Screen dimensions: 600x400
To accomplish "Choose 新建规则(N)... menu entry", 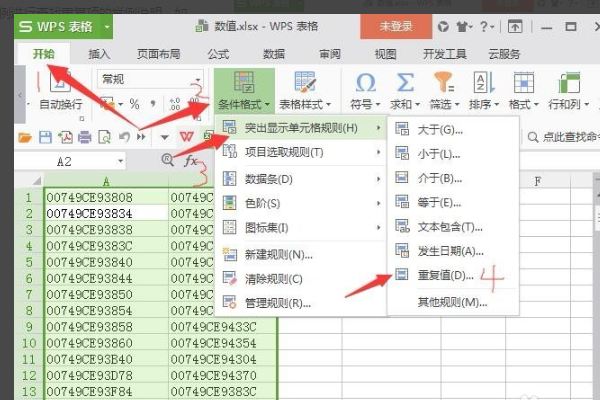I will [300, 255].
